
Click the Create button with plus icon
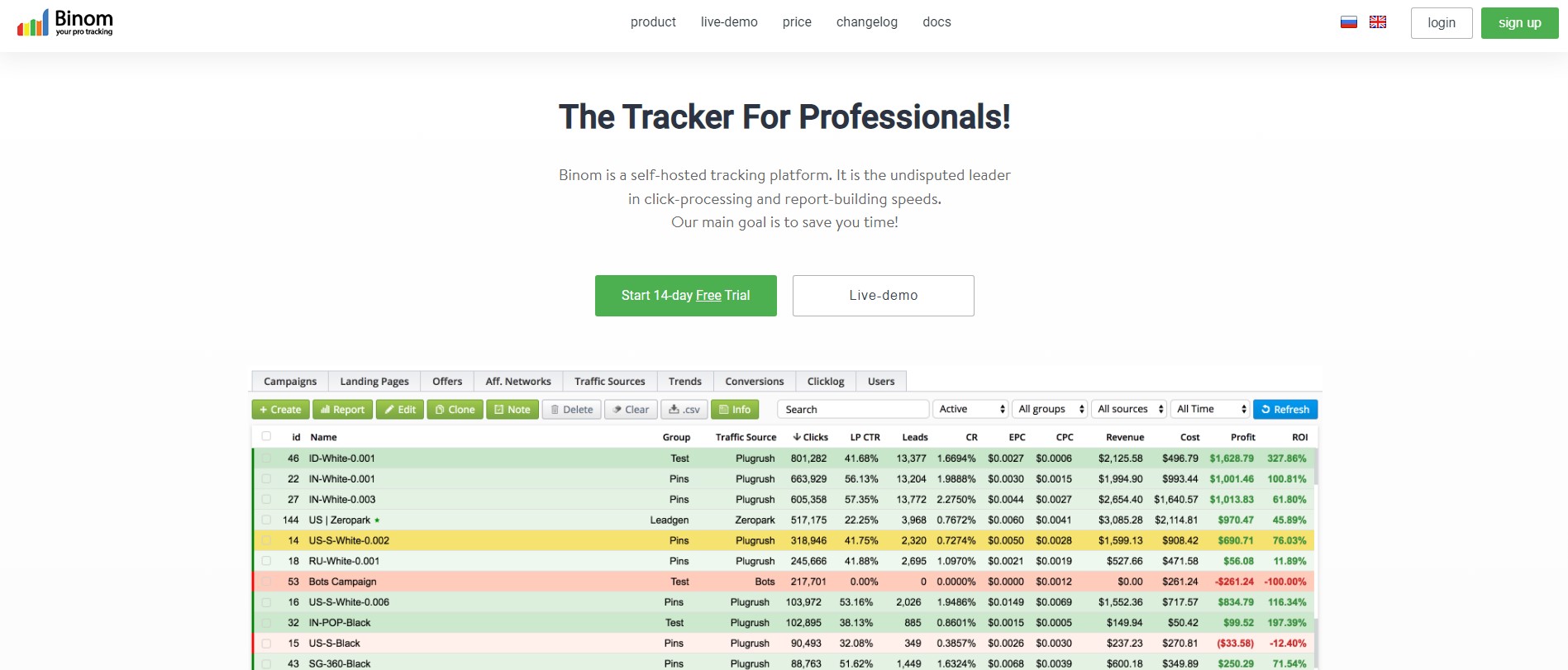(280, 410)
